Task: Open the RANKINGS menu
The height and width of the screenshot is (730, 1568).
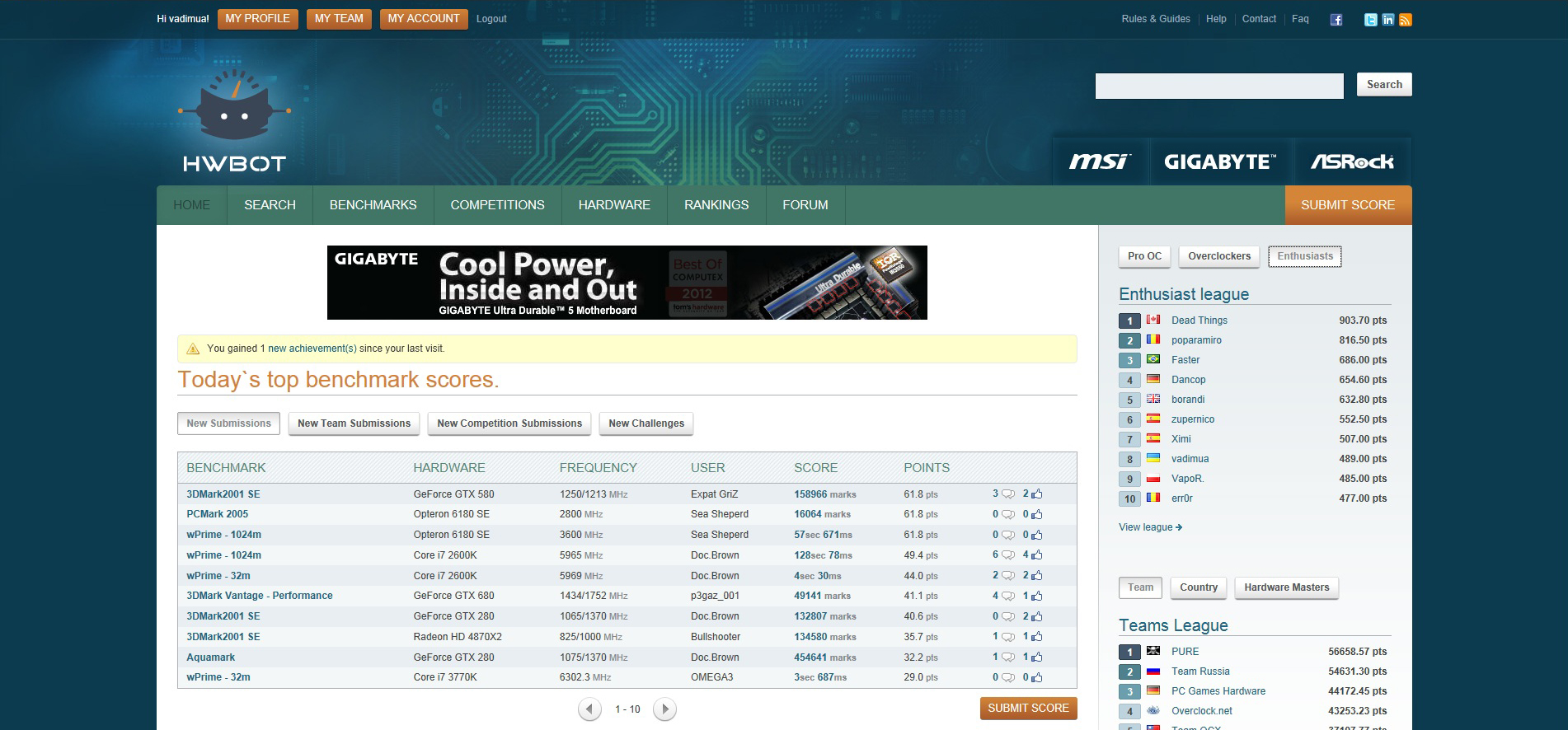Action: point(716,205)
